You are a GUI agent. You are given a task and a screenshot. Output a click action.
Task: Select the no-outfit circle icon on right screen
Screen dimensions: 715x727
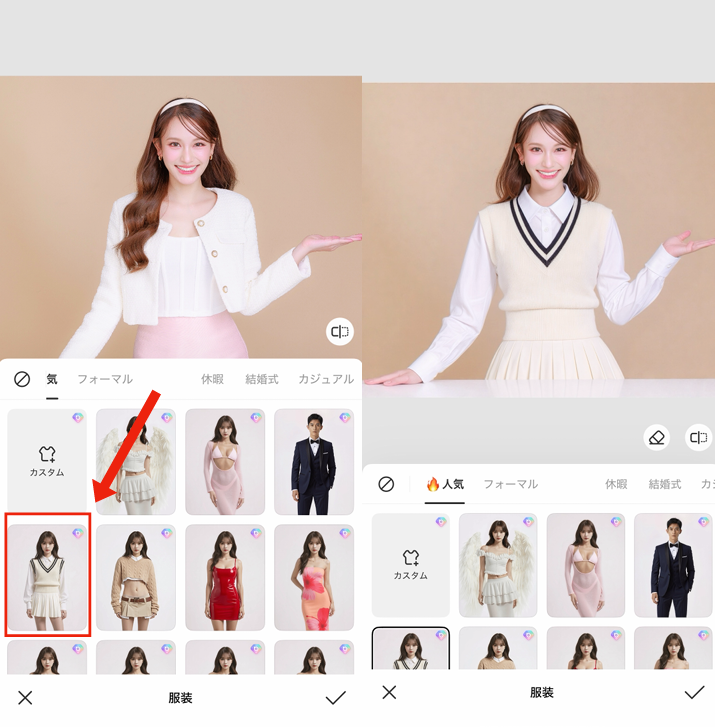386,484
